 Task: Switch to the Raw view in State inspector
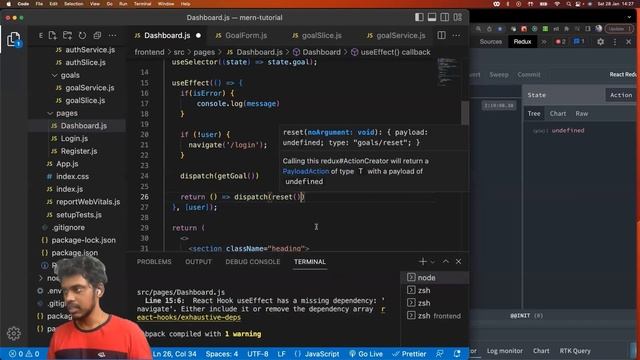pyautogui.click(x=582, y=113)
